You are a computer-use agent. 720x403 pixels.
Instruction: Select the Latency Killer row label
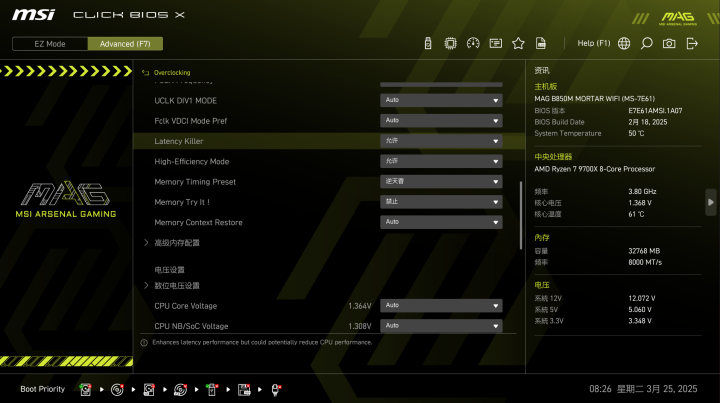179,141
